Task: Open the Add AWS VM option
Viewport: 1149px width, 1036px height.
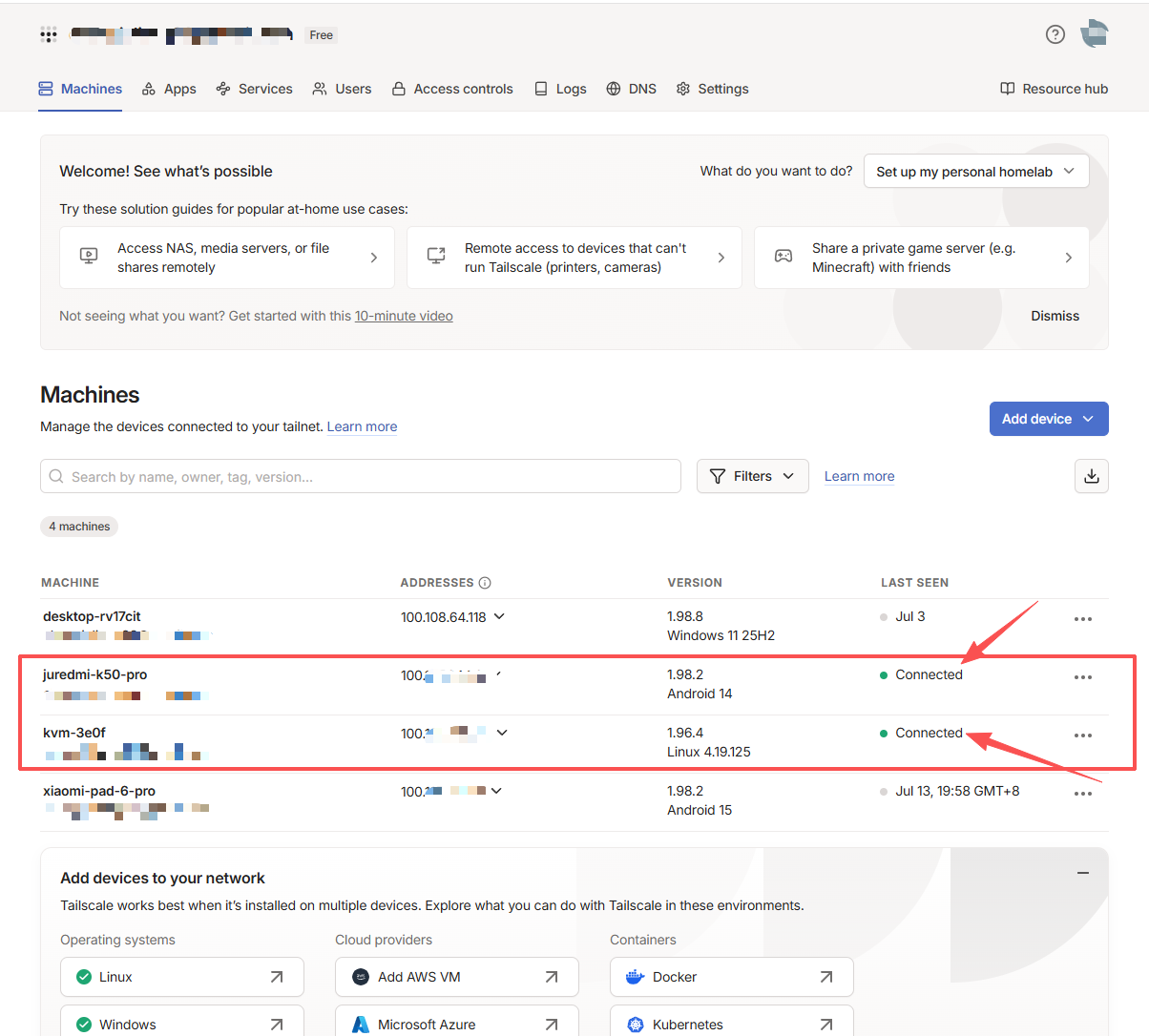Action: [x=457, y=977]
